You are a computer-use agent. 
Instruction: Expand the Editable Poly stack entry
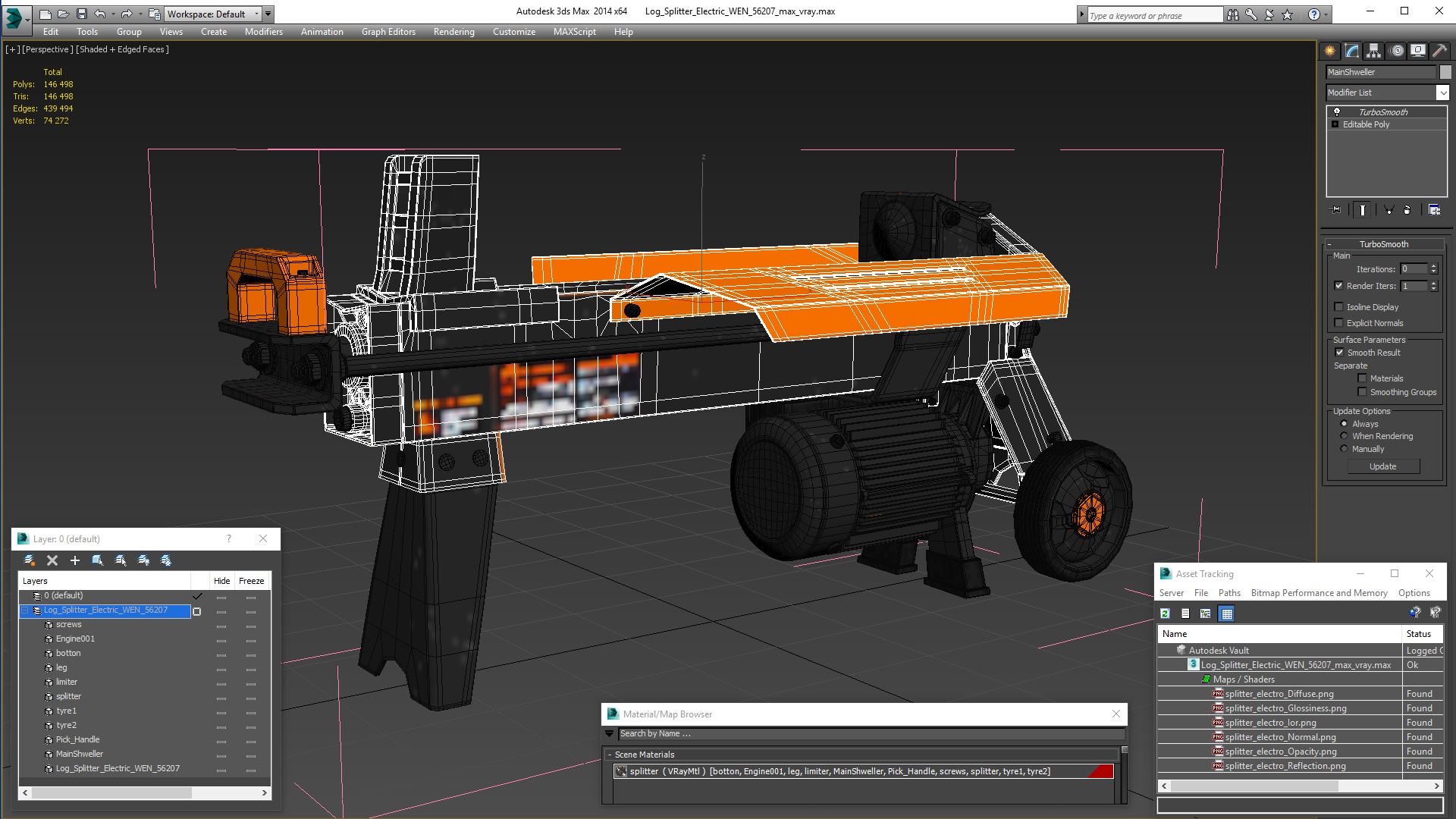coord(1335,124)
